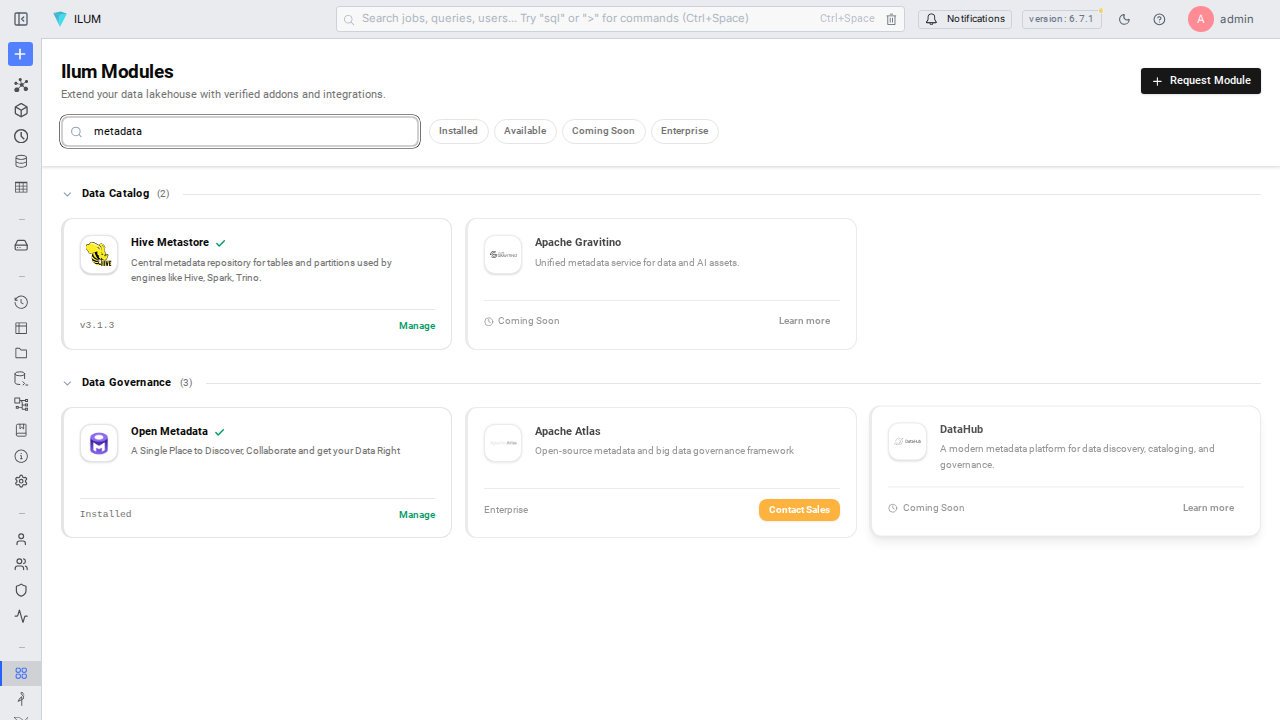Click the Apache Atlas title text
The width and height of the screenshot is (1280, 720).
[568, 432]
